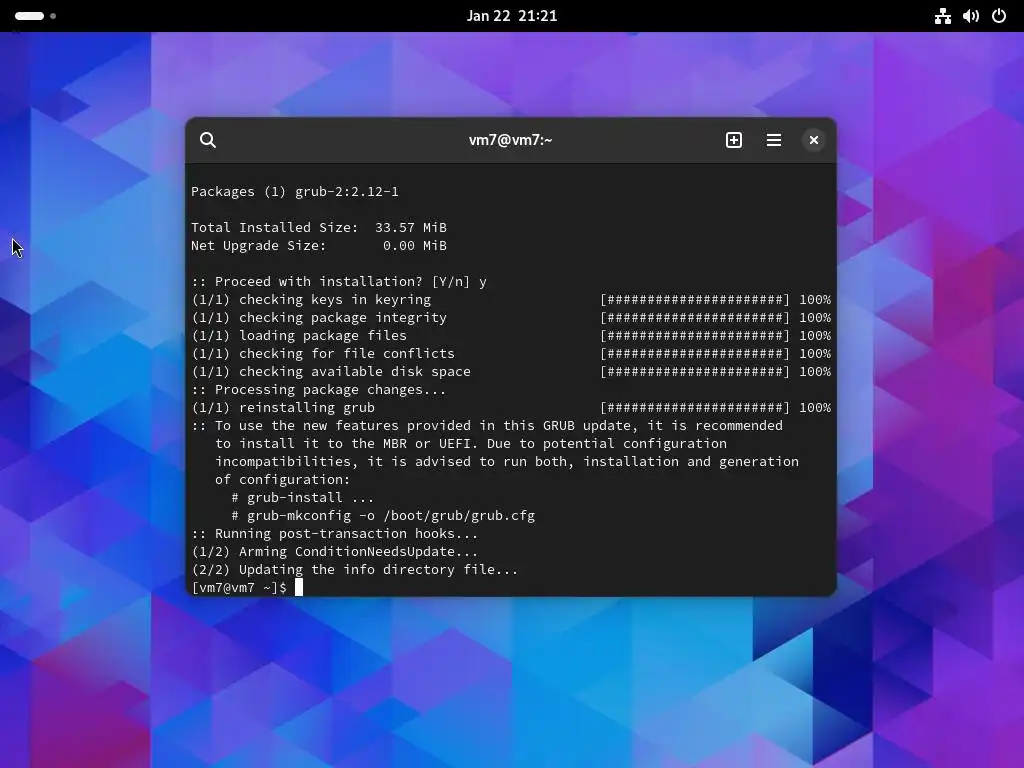1024x768 pixels.
Task: Open the Activities workspace indicator
Action: [35, 16]
